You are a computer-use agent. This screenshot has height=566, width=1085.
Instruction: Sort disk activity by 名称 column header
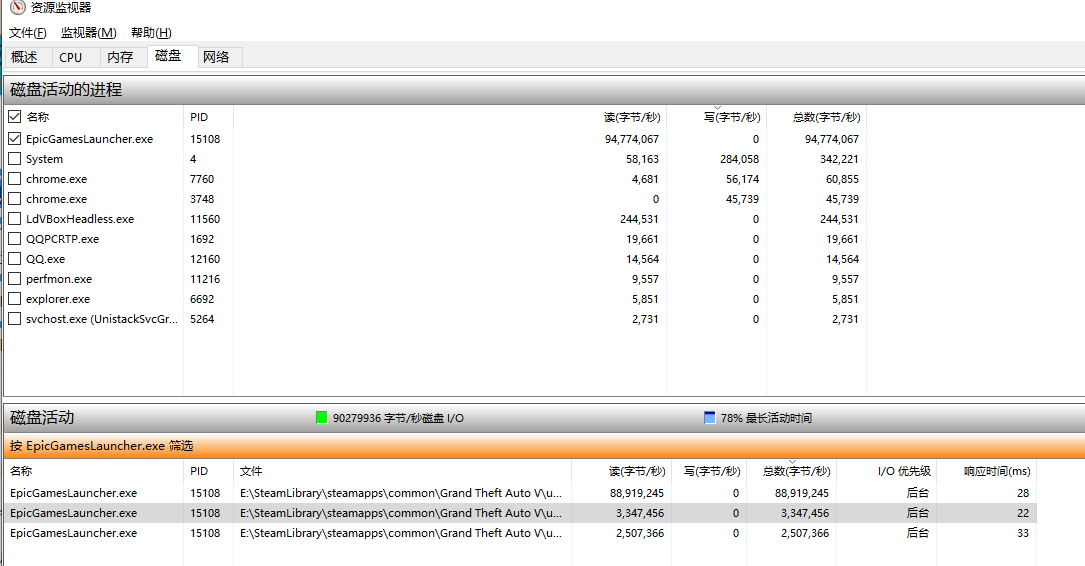click(93, 471)
